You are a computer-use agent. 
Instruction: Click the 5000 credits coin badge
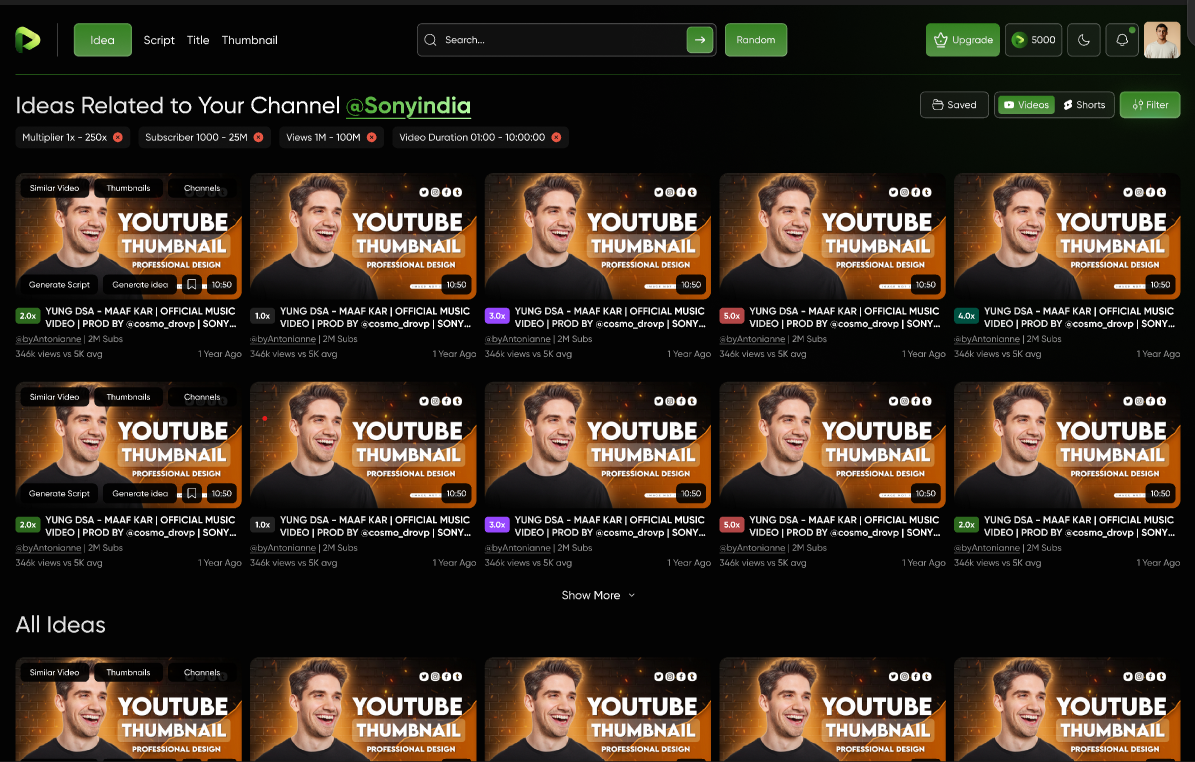tap(1033, 40)
